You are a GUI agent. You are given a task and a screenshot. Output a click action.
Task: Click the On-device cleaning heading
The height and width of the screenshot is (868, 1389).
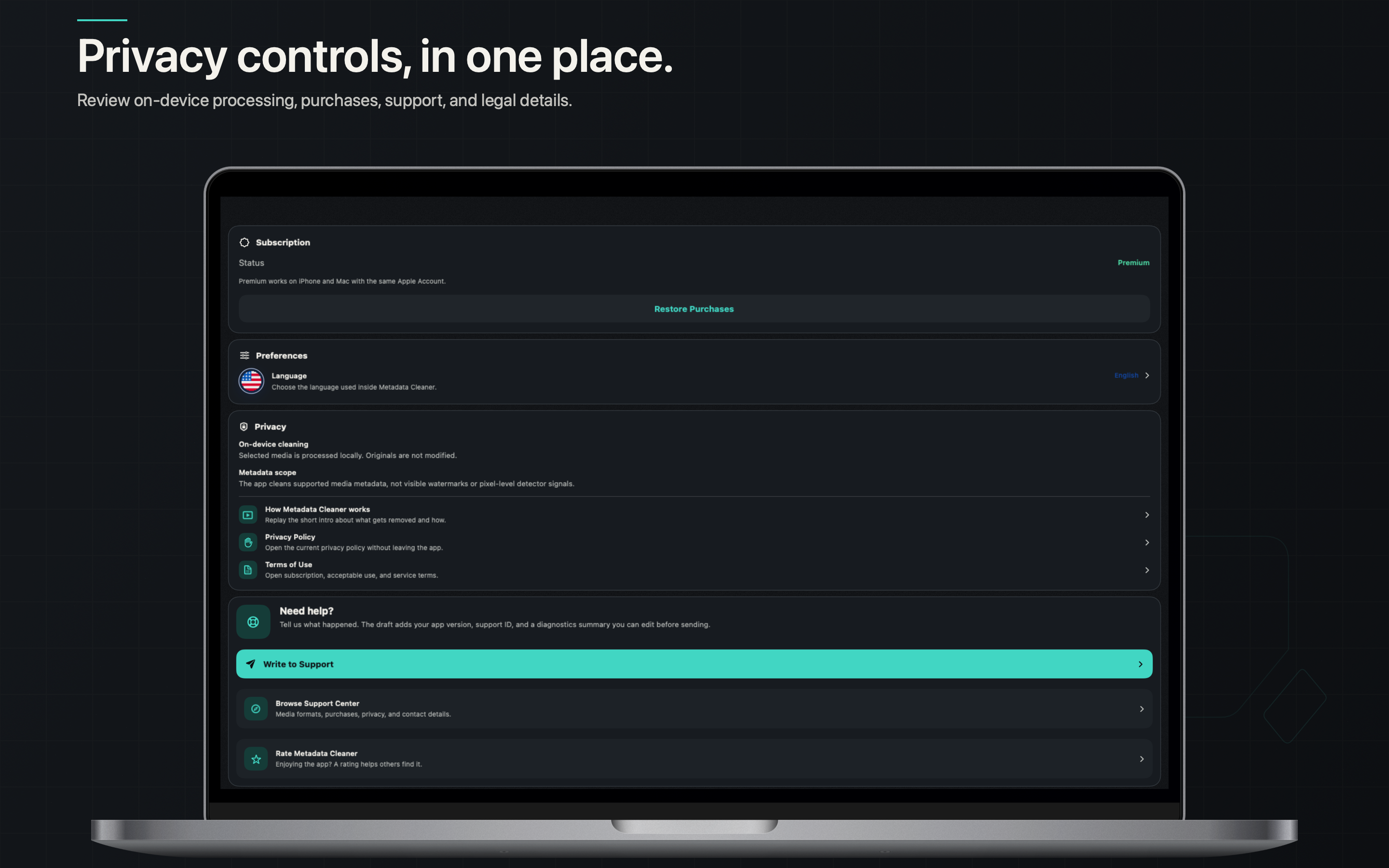coord(273,444)
